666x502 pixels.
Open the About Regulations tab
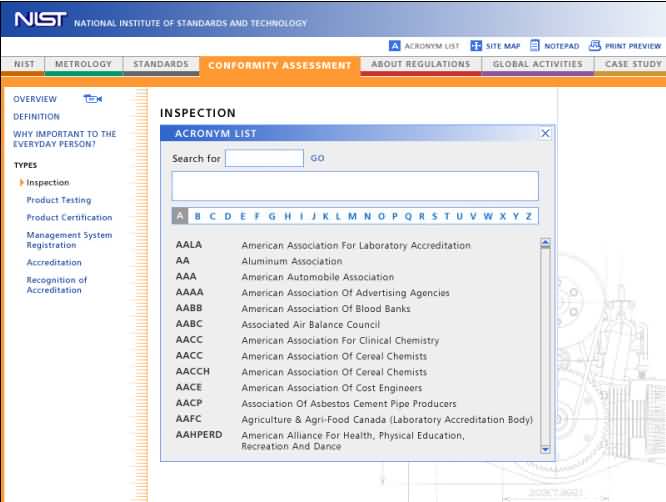pos(420,65)
